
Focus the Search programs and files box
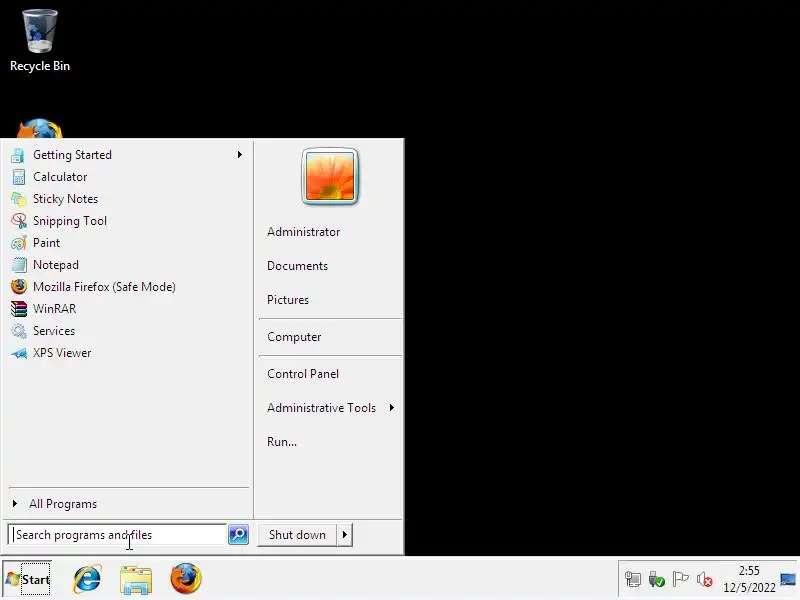[x=118, y=535]
